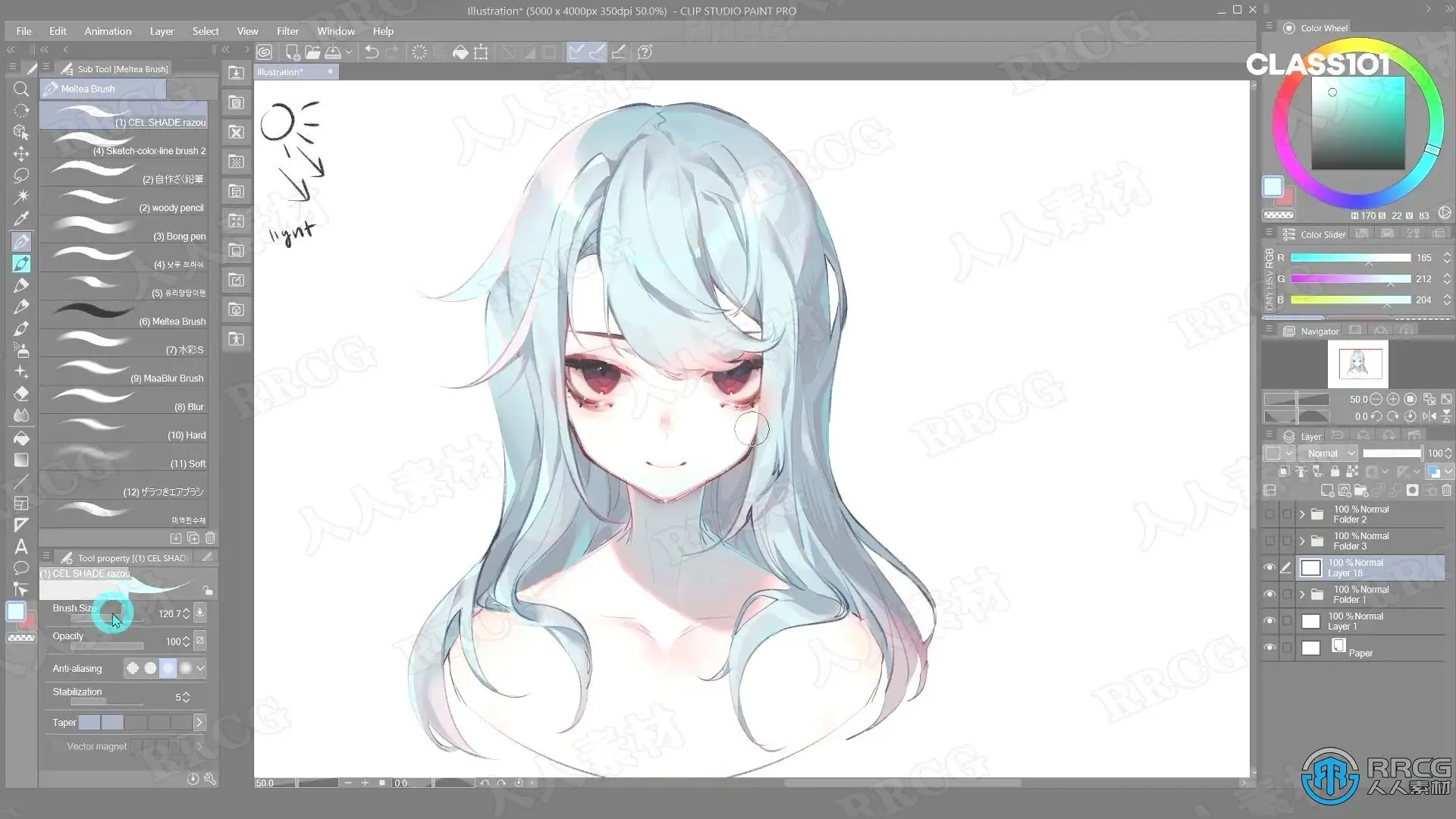Image resolution: width=1456 pixels, height=819 pixels.
Task: Select the Fill bucket tool
Action: pos(21,438)
